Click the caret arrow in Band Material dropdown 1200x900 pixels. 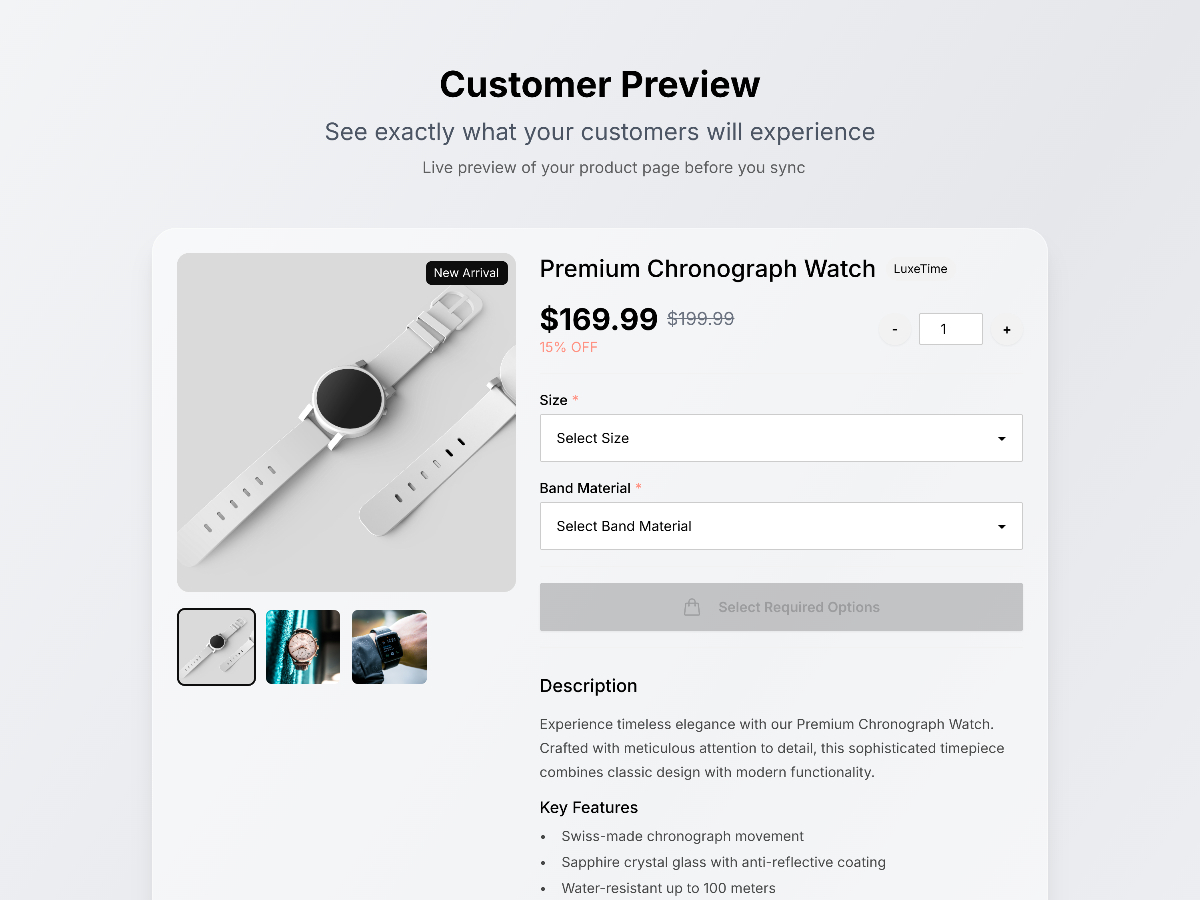[x=1001, y=527]
